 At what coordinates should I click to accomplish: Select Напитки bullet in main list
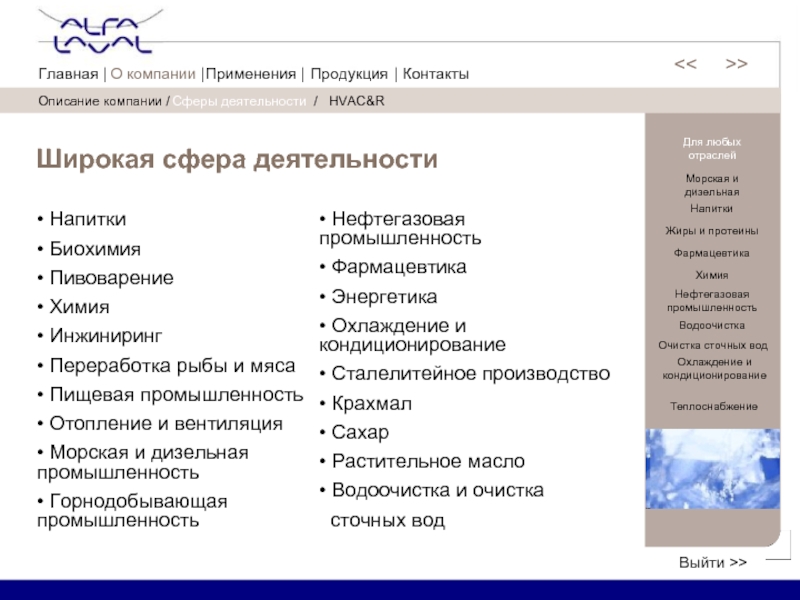pyautogui.click(x=82, y=219)
